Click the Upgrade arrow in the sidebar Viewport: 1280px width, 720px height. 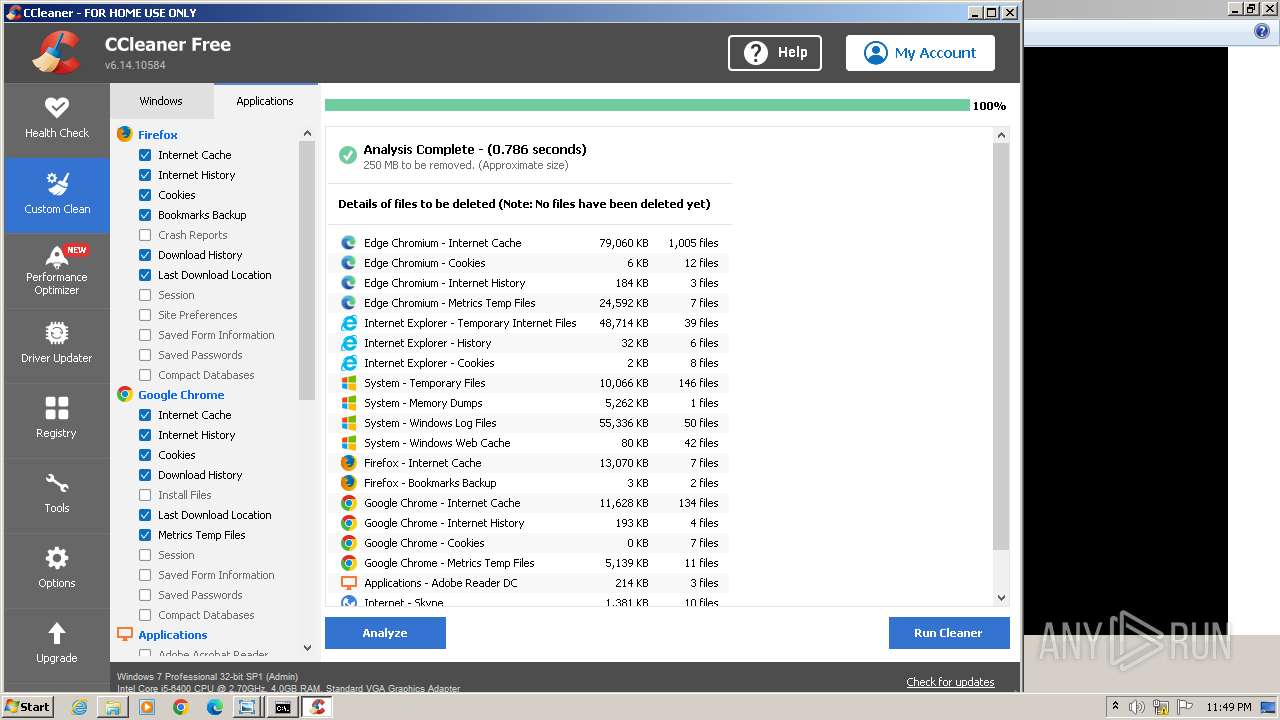click(x=57, y=643)
